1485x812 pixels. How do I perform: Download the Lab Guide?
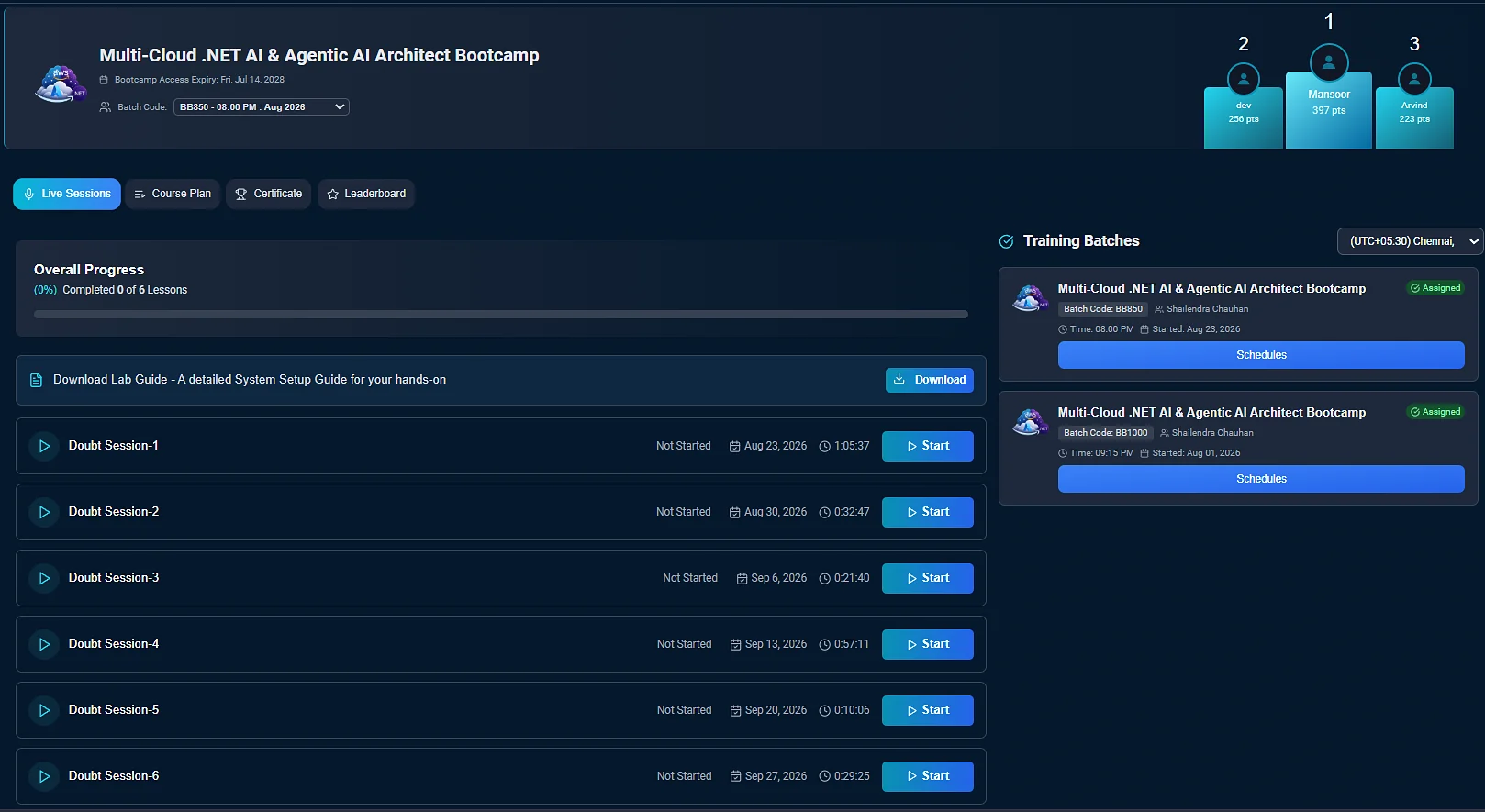pos(930,380)
